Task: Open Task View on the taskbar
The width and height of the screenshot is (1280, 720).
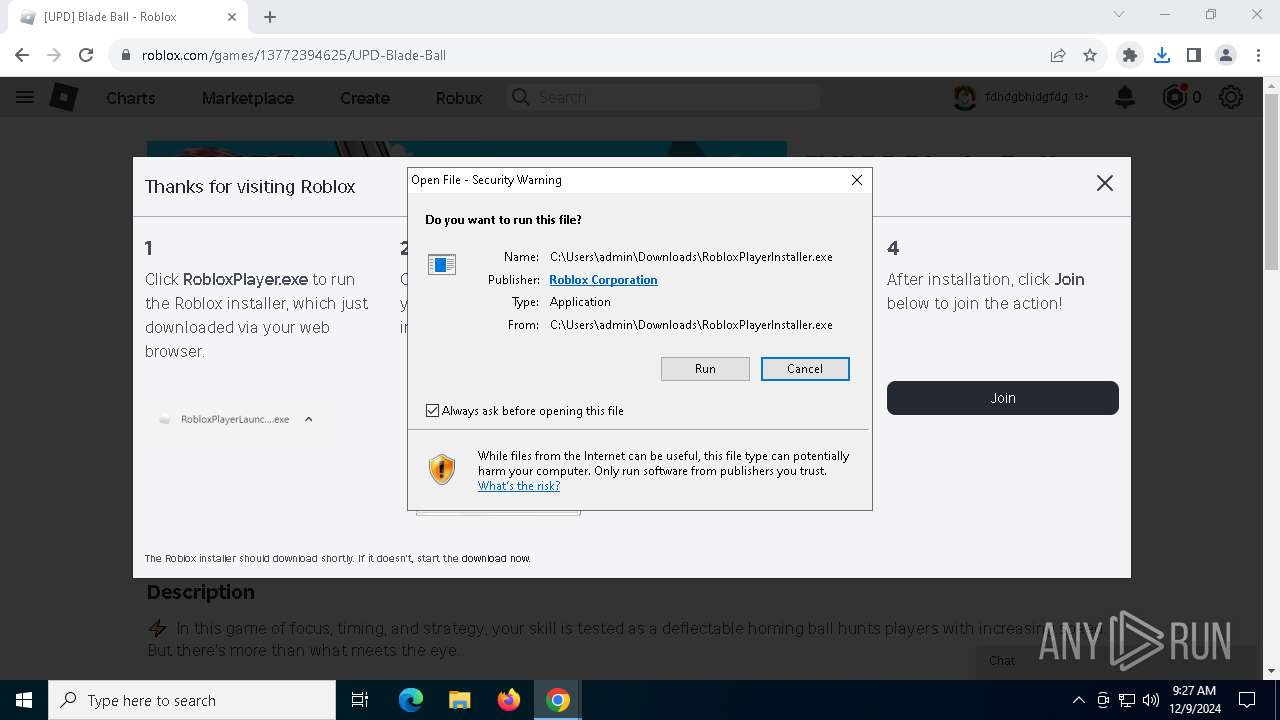Action: click(x=360, y=700)
